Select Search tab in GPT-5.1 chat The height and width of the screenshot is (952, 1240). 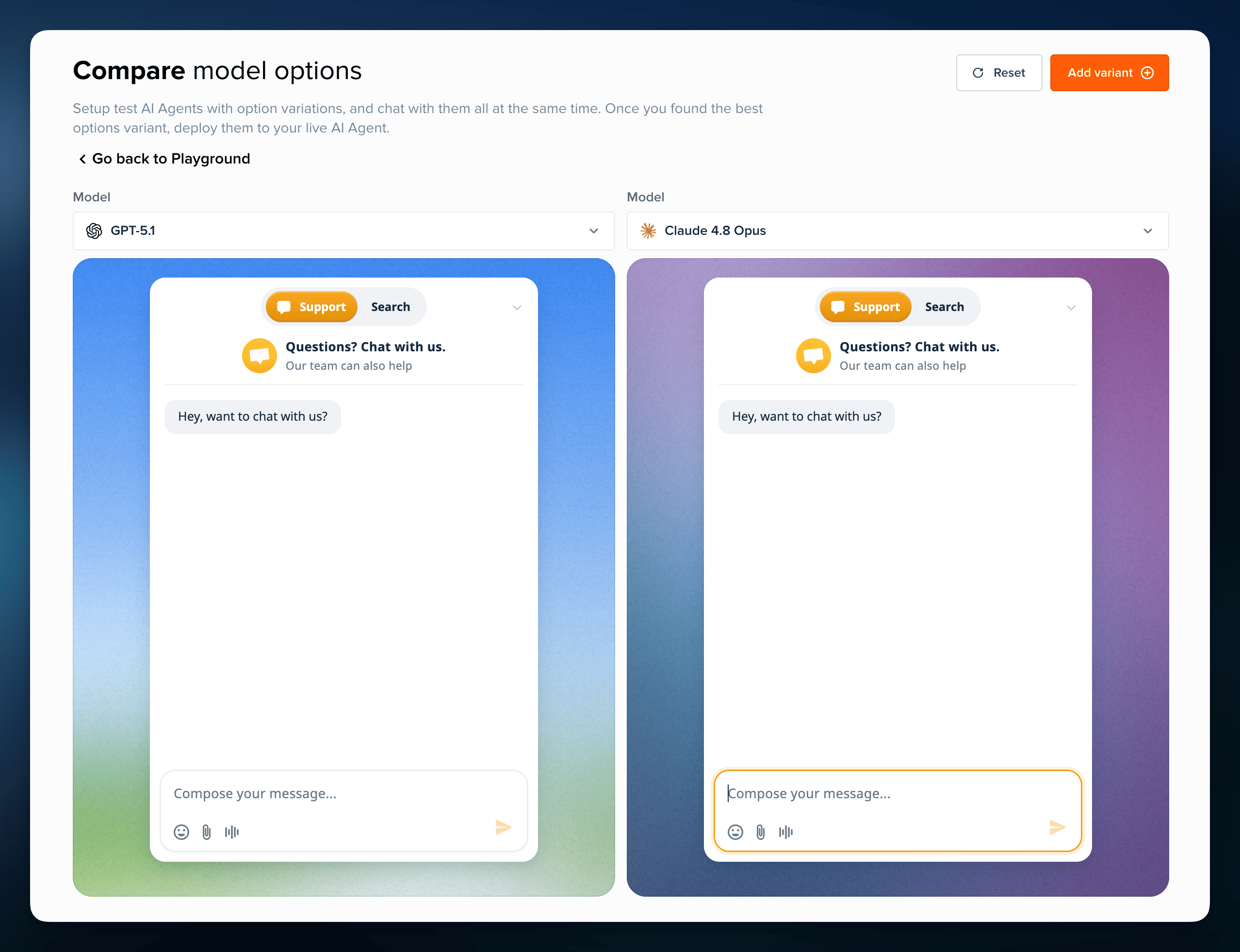pos(391,307)
